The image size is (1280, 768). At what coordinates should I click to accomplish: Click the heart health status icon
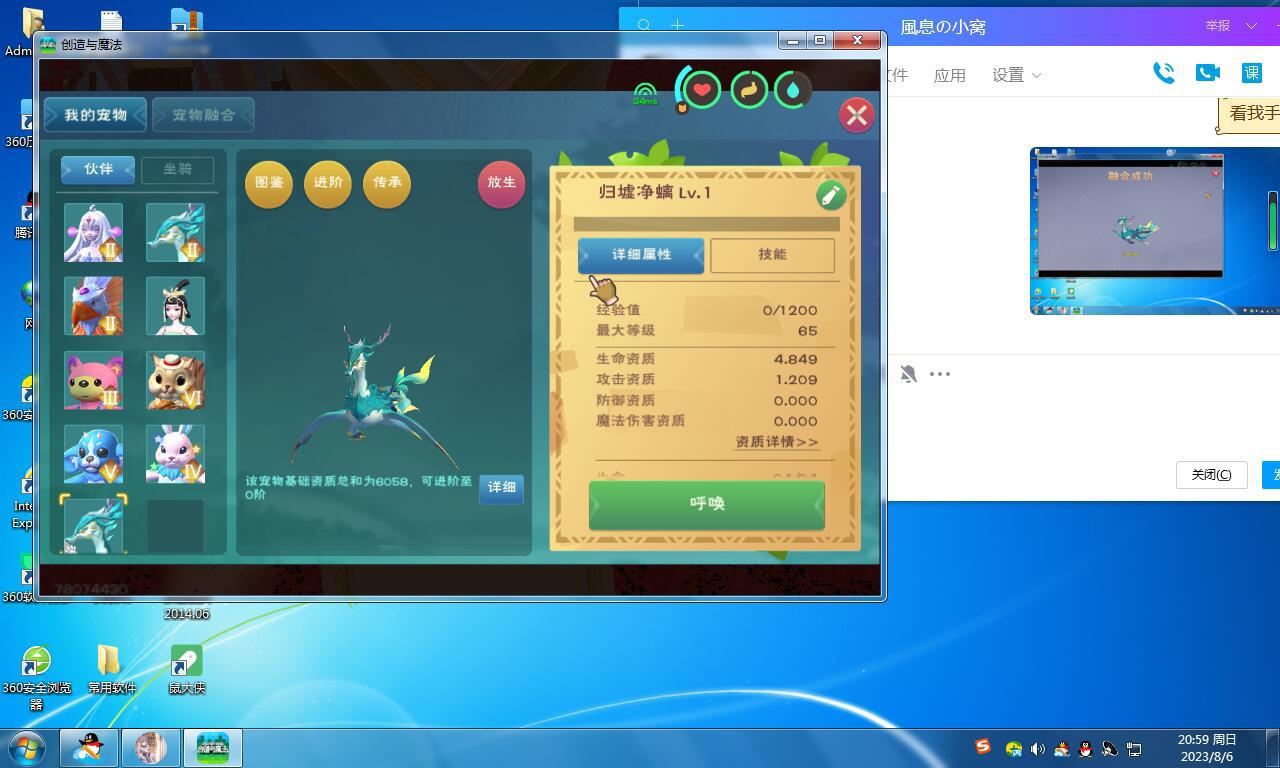pyautogui.click(x=701, y=90)
